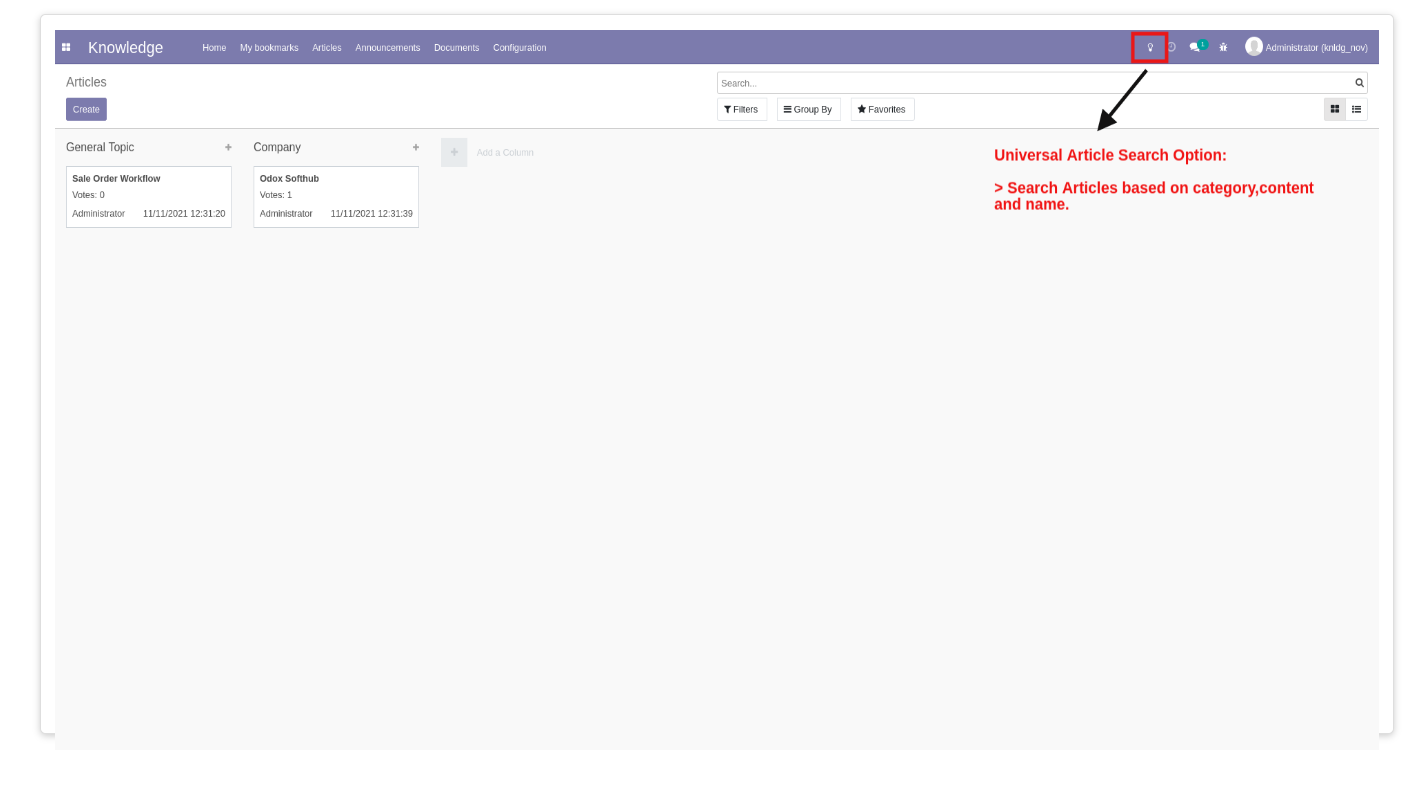Open the My bookmarks menu
Screen dimensions: 1407x795
point(269,48)
